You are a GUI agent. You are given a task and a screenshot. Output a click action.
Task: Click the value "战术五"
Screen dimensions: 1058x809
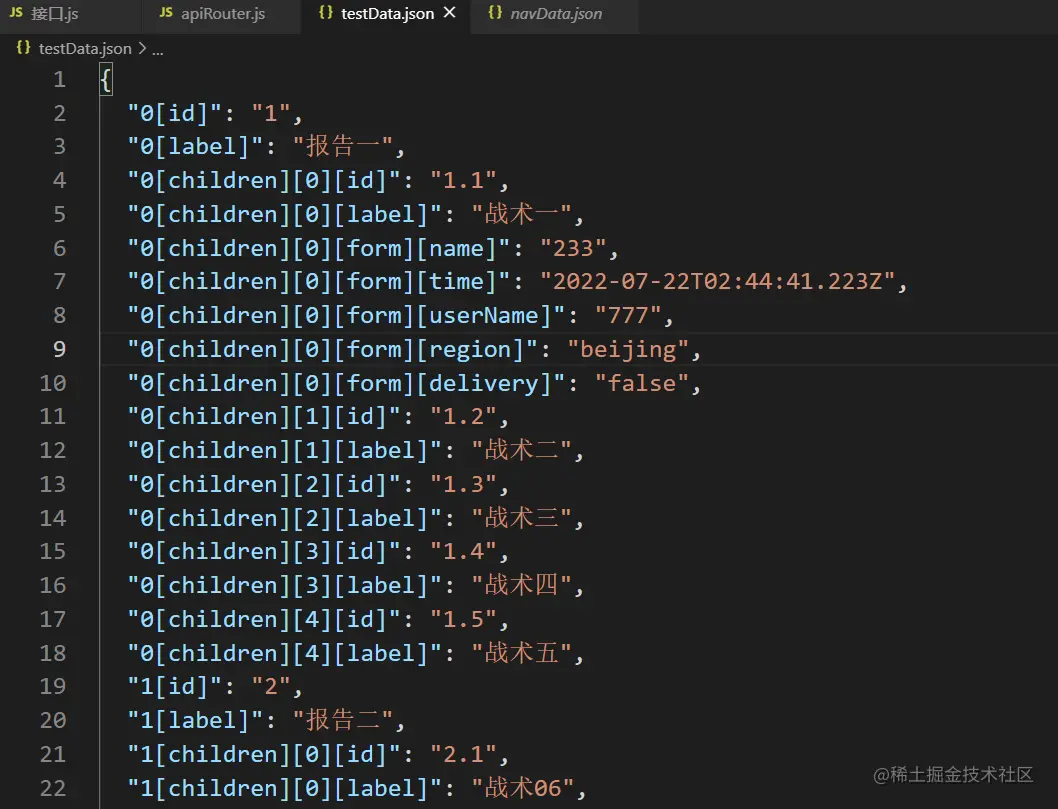522,652
